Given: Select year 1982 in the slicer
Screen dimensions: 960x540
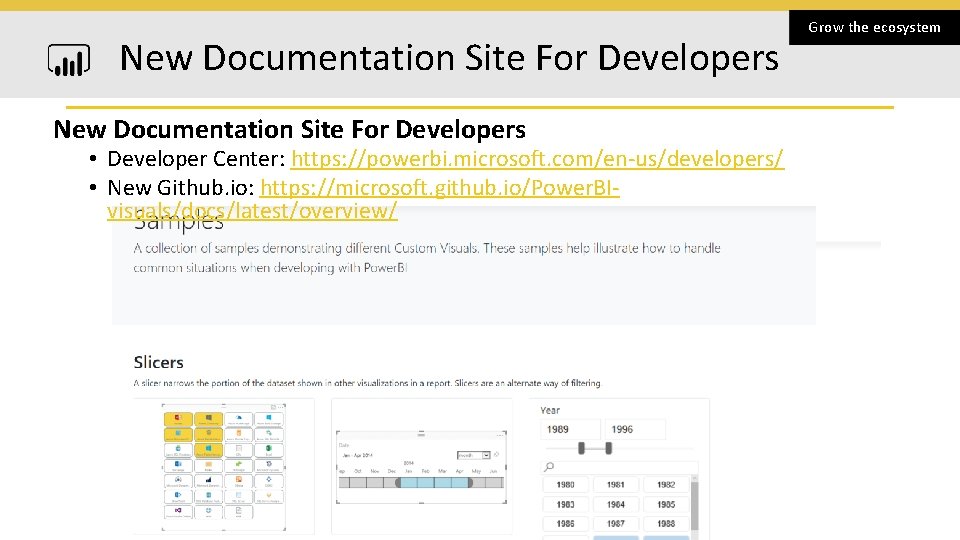Looking at the screenshot, I should (x=666, y=484).
